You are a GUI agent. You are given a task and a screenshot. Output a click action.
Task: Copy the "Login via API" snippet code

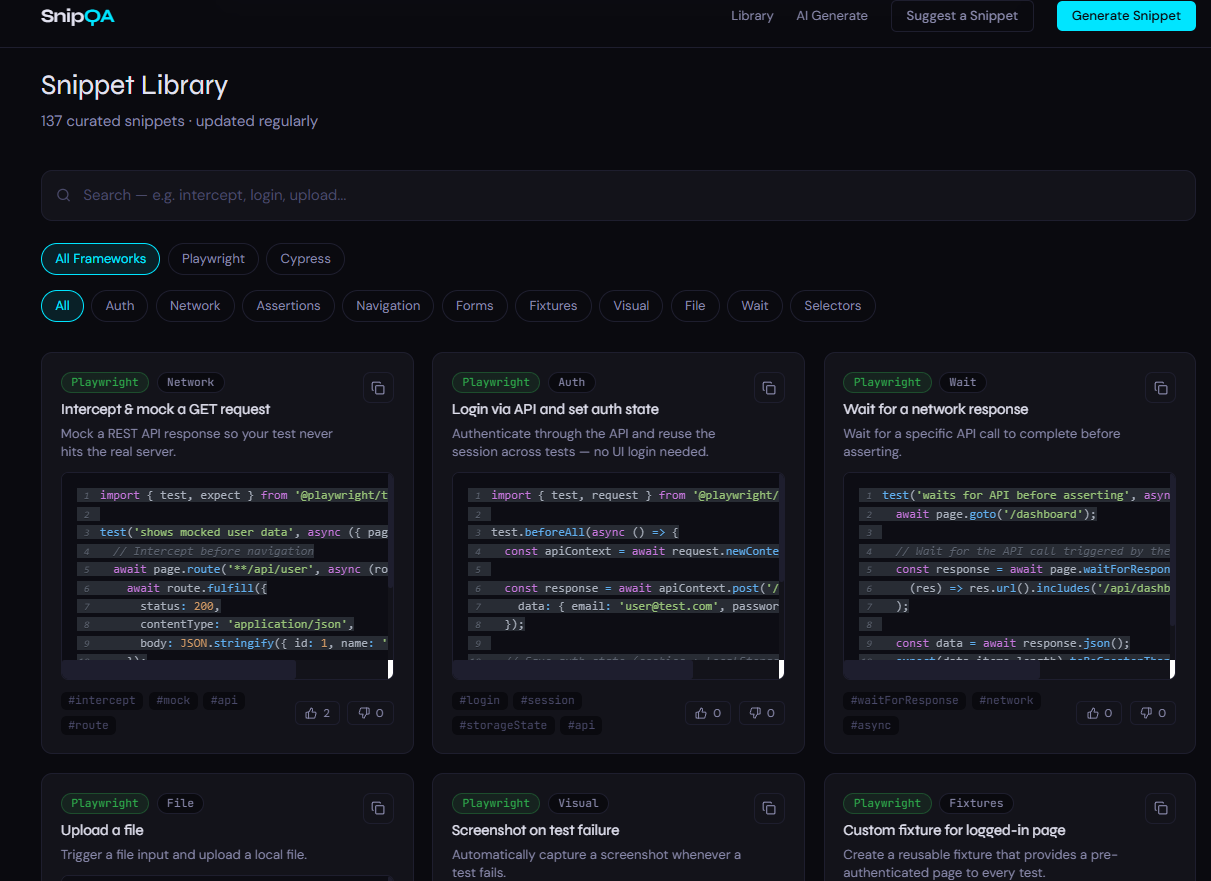[769, 388]
